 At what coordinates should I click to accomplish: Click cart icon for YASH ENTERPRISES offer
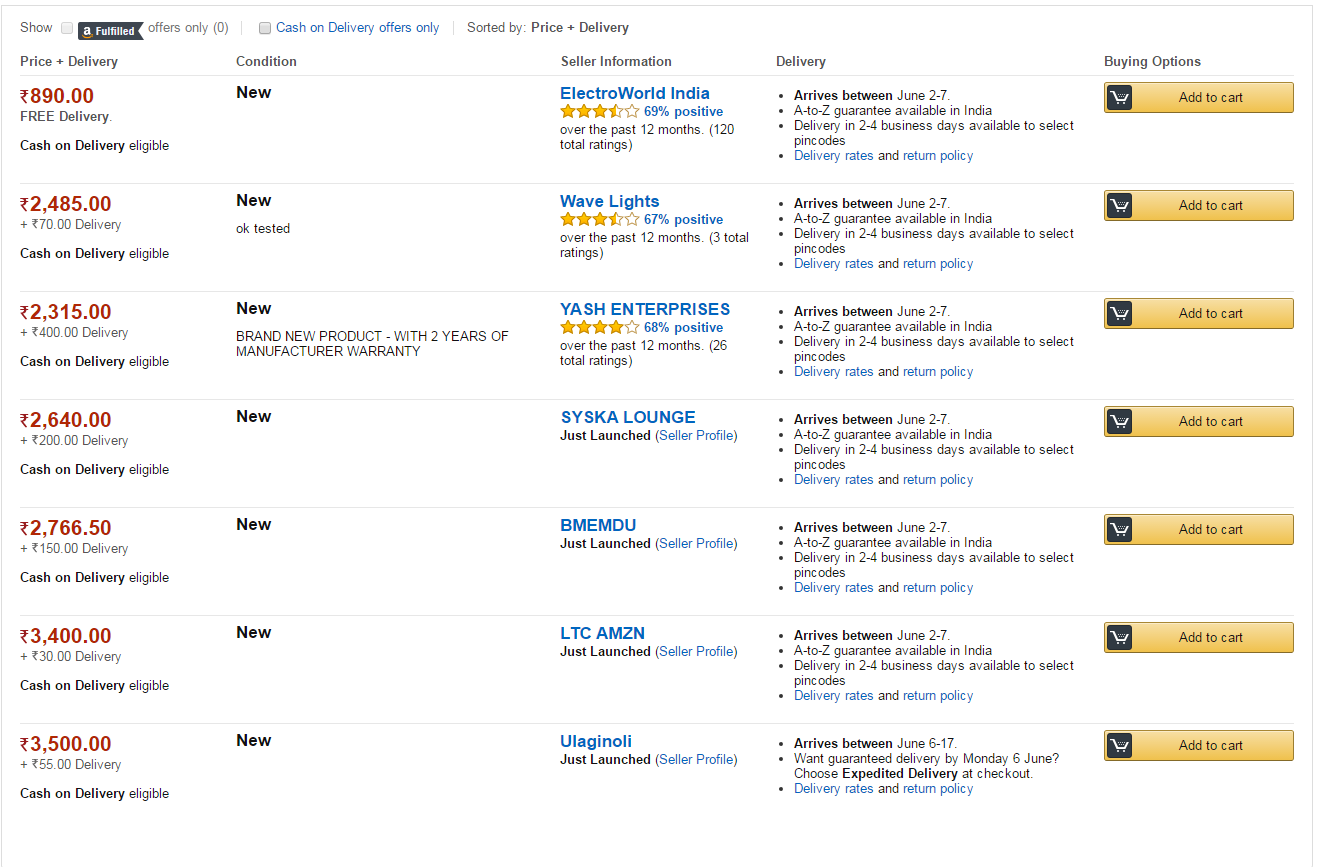click(1120, 313)
